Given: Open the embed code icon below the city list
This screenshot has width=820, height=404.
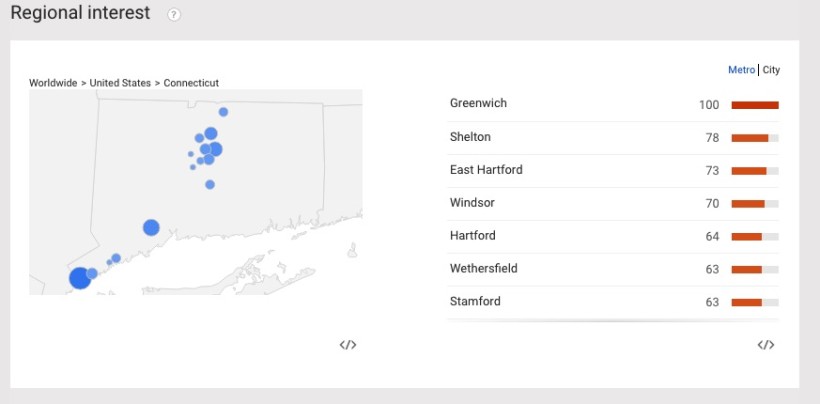Looking at the screenshot, I should tap(766, 344).
